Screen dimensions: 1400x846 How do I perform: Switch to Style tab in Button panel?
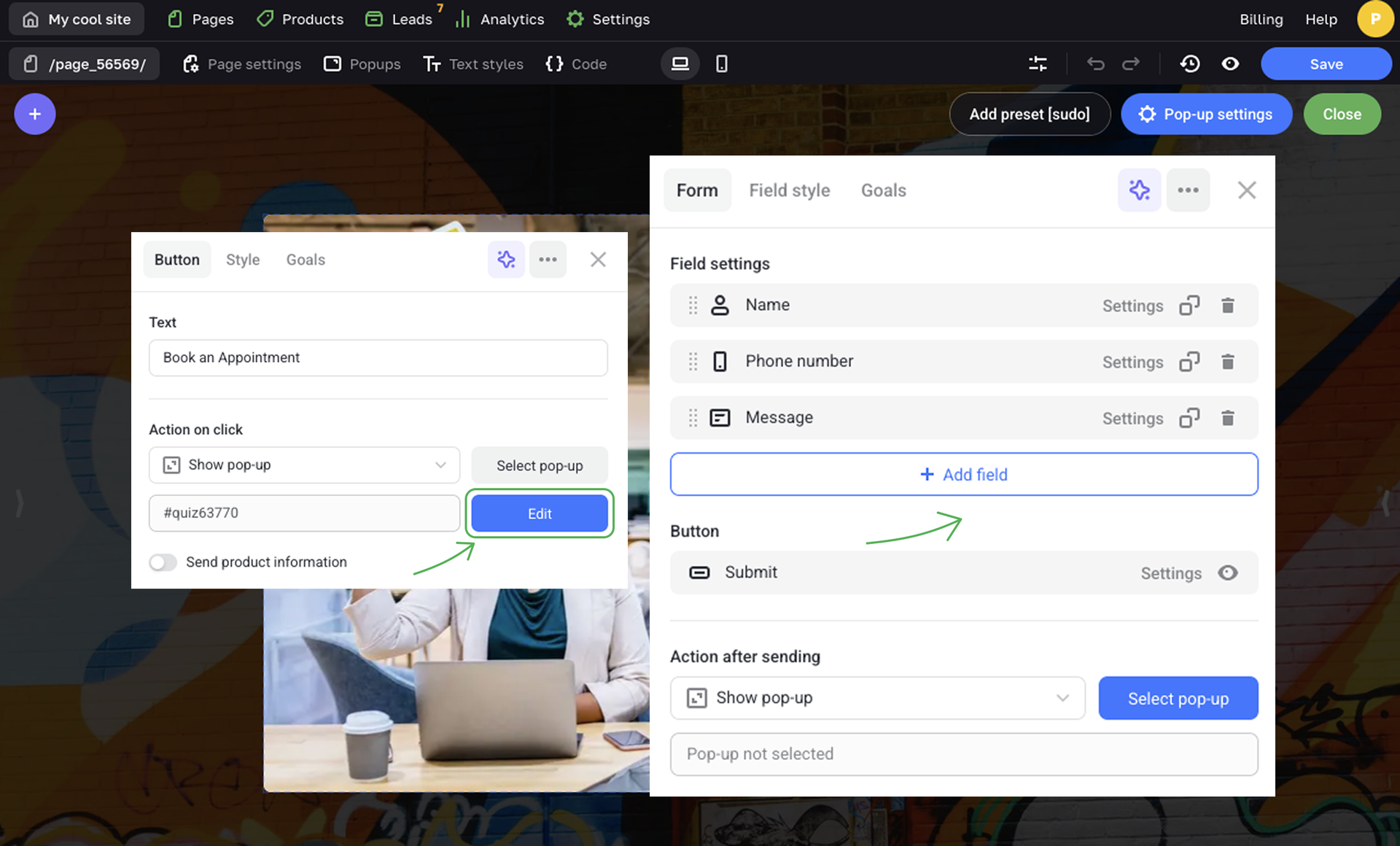point(242,260)
